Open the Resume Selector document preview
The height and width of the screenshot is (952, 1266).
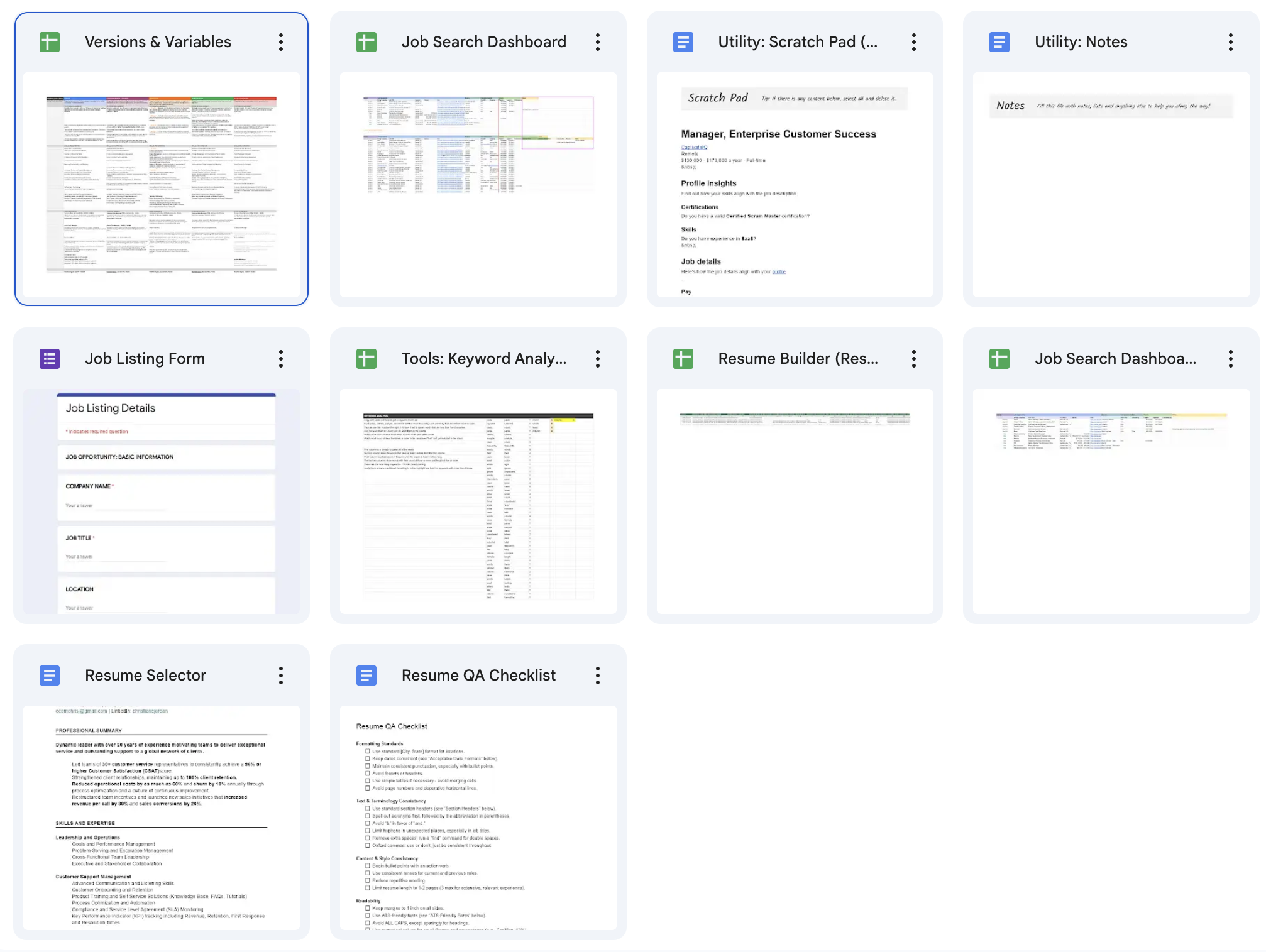(x=162, y=818)
